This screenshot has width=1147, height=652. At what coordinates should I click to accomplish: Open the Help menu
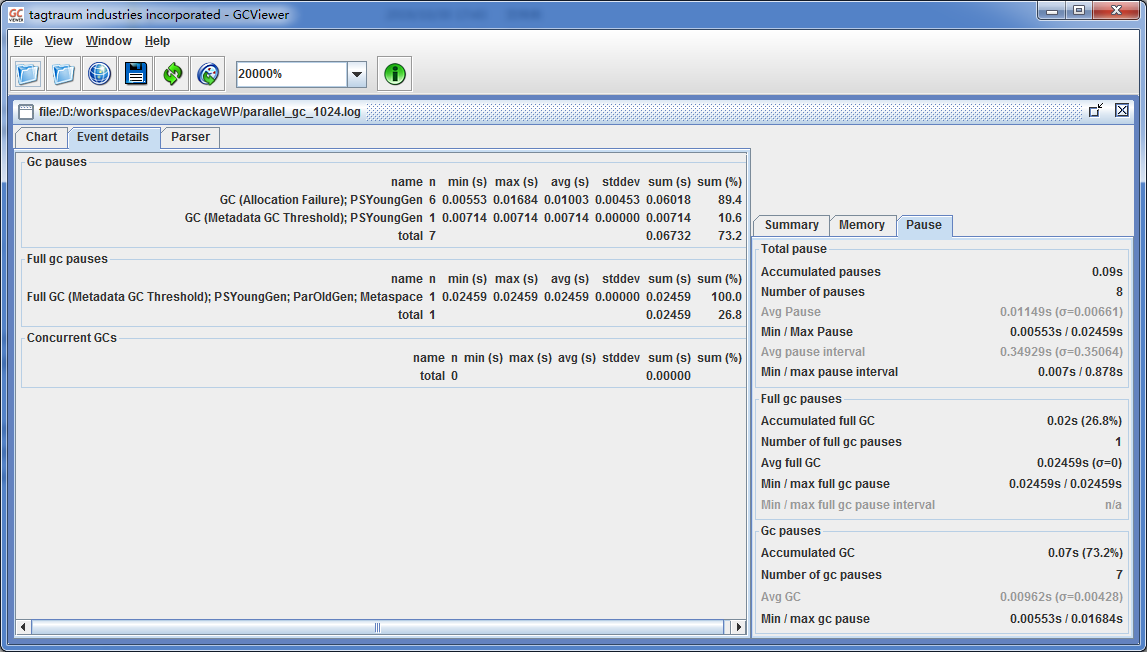coord(157,41)
